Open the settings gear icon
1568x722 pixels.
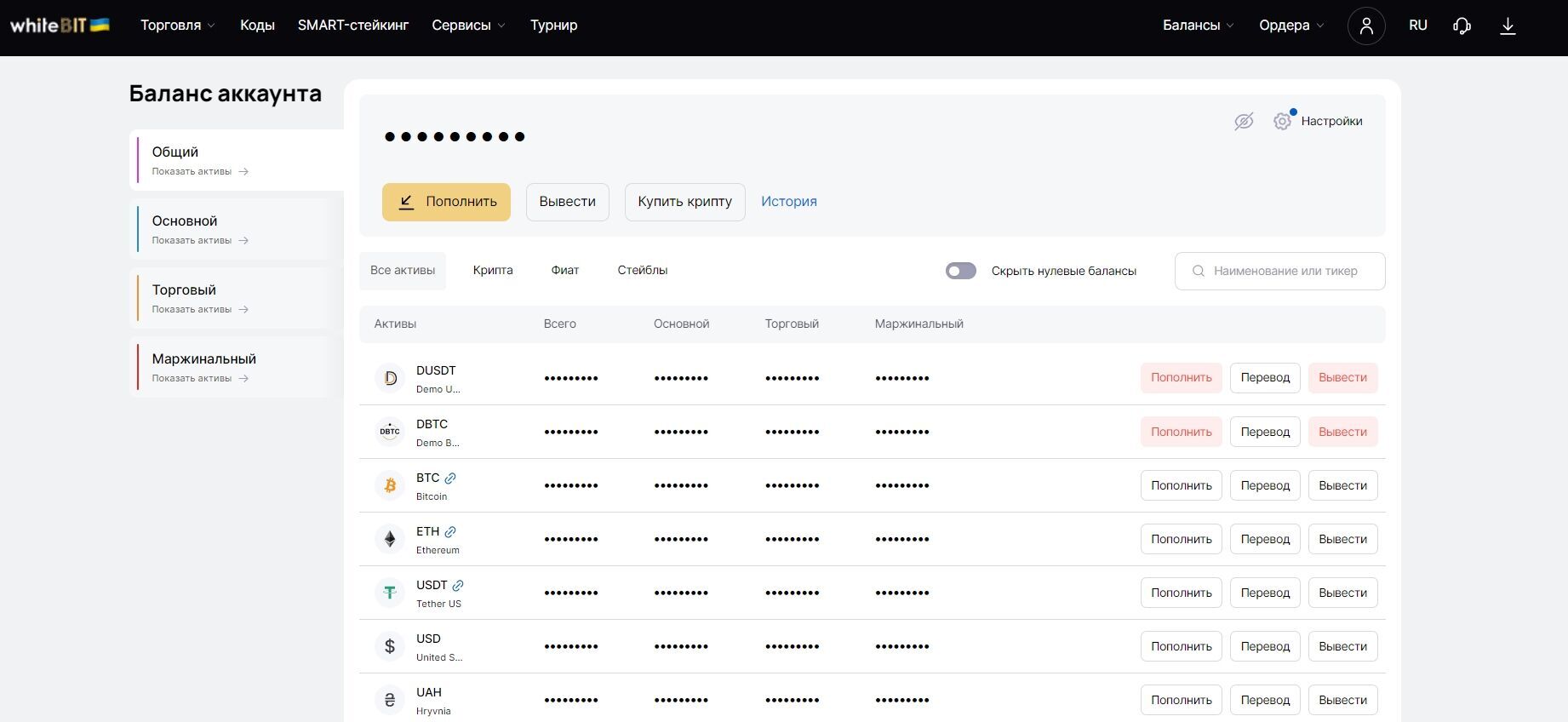pyautogui.click(x=1282, y=122)
